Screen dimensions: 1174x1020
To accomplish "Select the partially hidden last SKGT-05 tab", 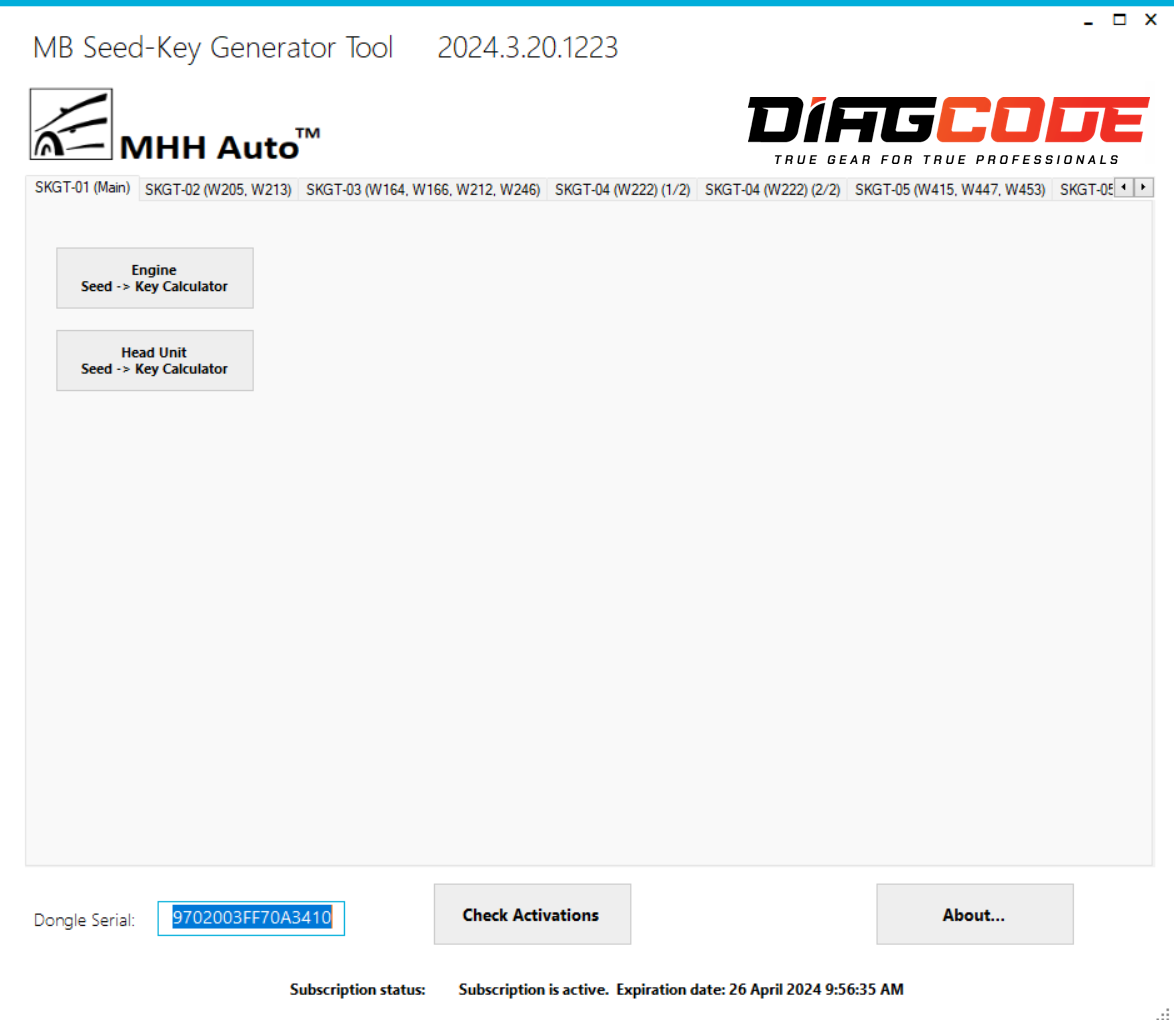I will (x=1084, y=190).
